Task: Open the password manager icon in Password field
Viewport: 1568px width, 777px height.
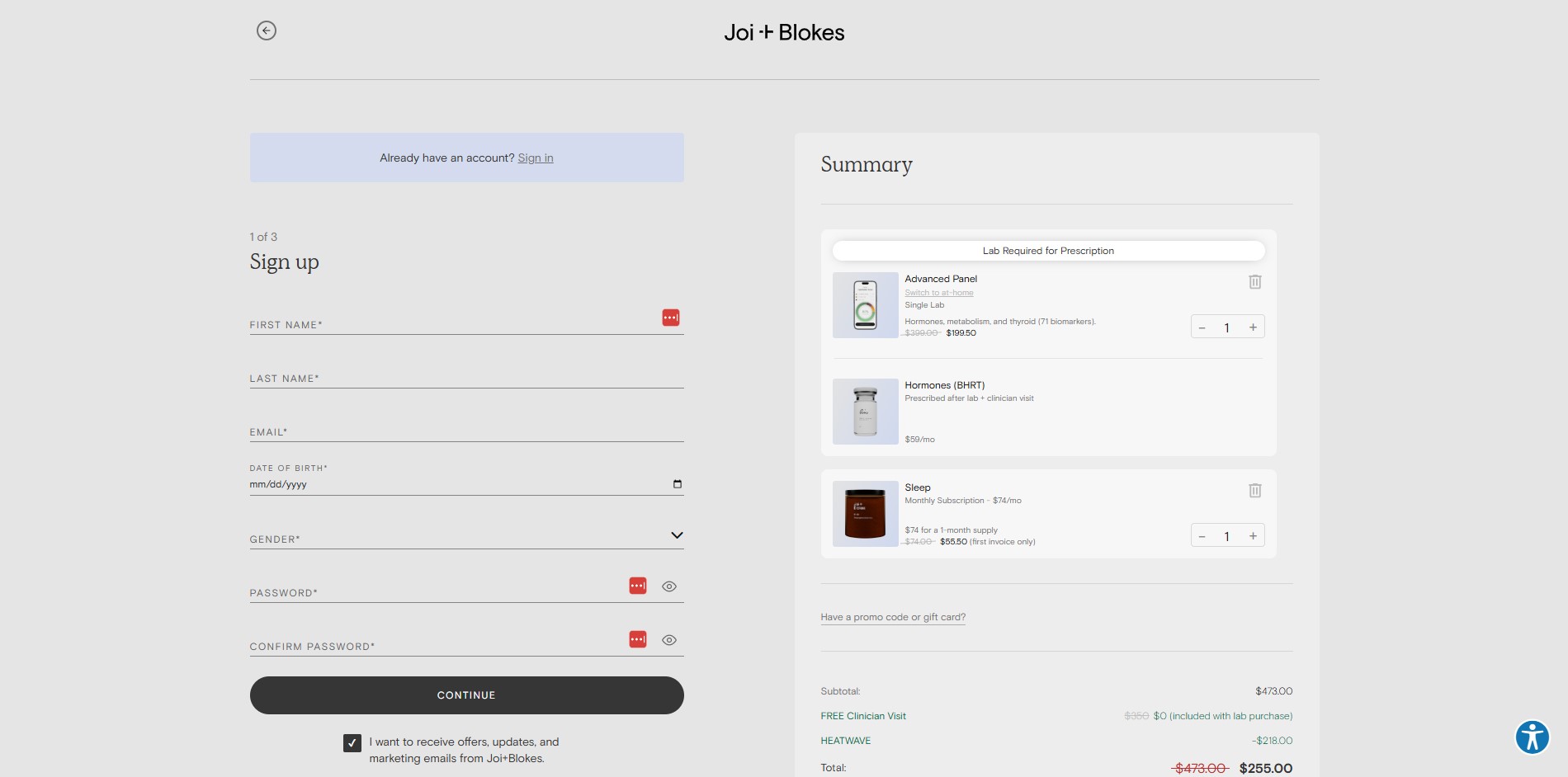Action: [x=638, y=586]
